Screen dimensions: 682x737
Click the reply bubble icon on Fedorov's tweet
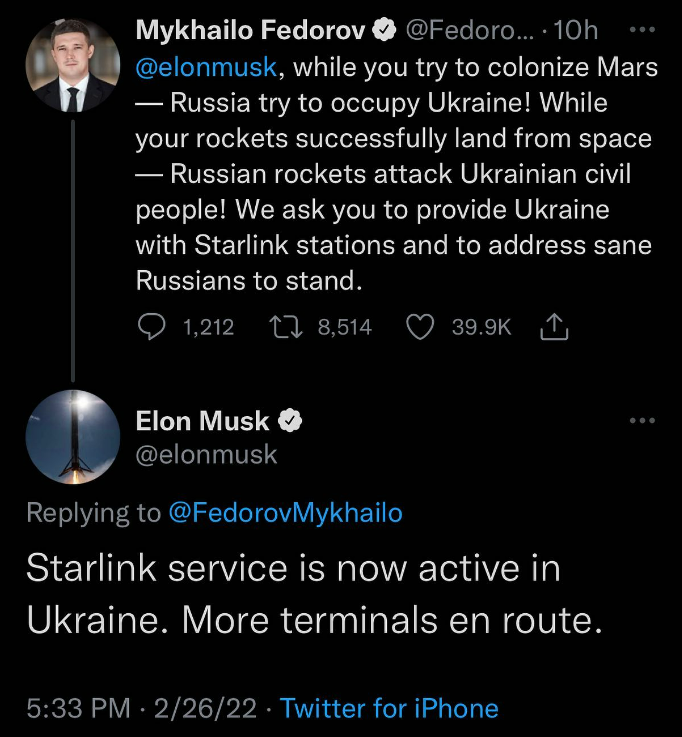[x=150, y=327]
